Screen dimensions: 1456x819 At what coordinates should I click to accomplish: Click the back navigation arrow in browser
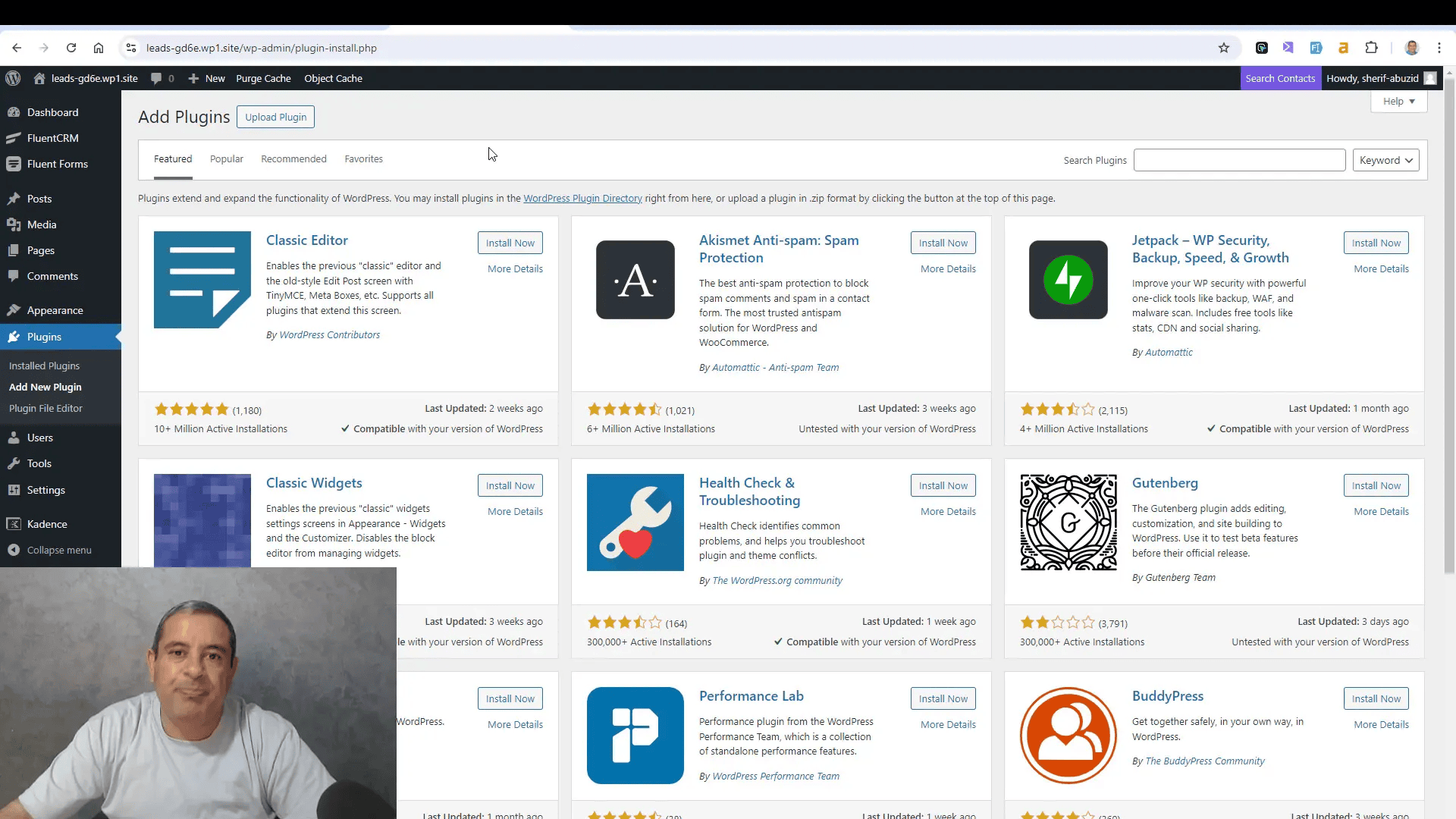17,47
